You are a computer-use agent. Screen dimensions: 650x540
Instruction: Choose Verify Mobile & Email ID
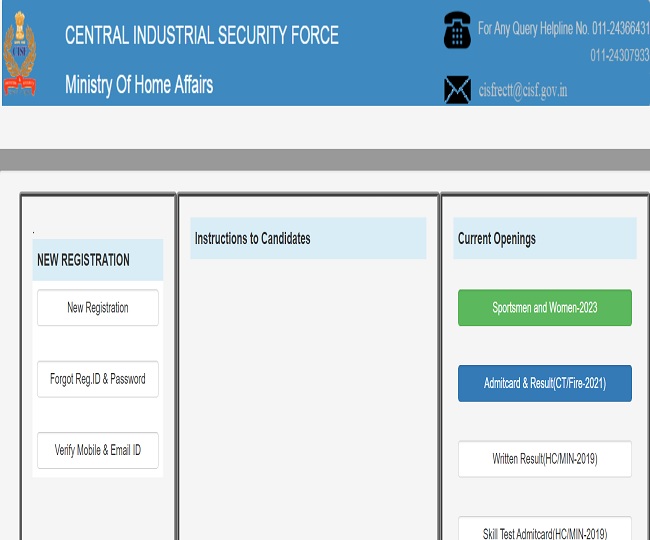tap(98, 450)
